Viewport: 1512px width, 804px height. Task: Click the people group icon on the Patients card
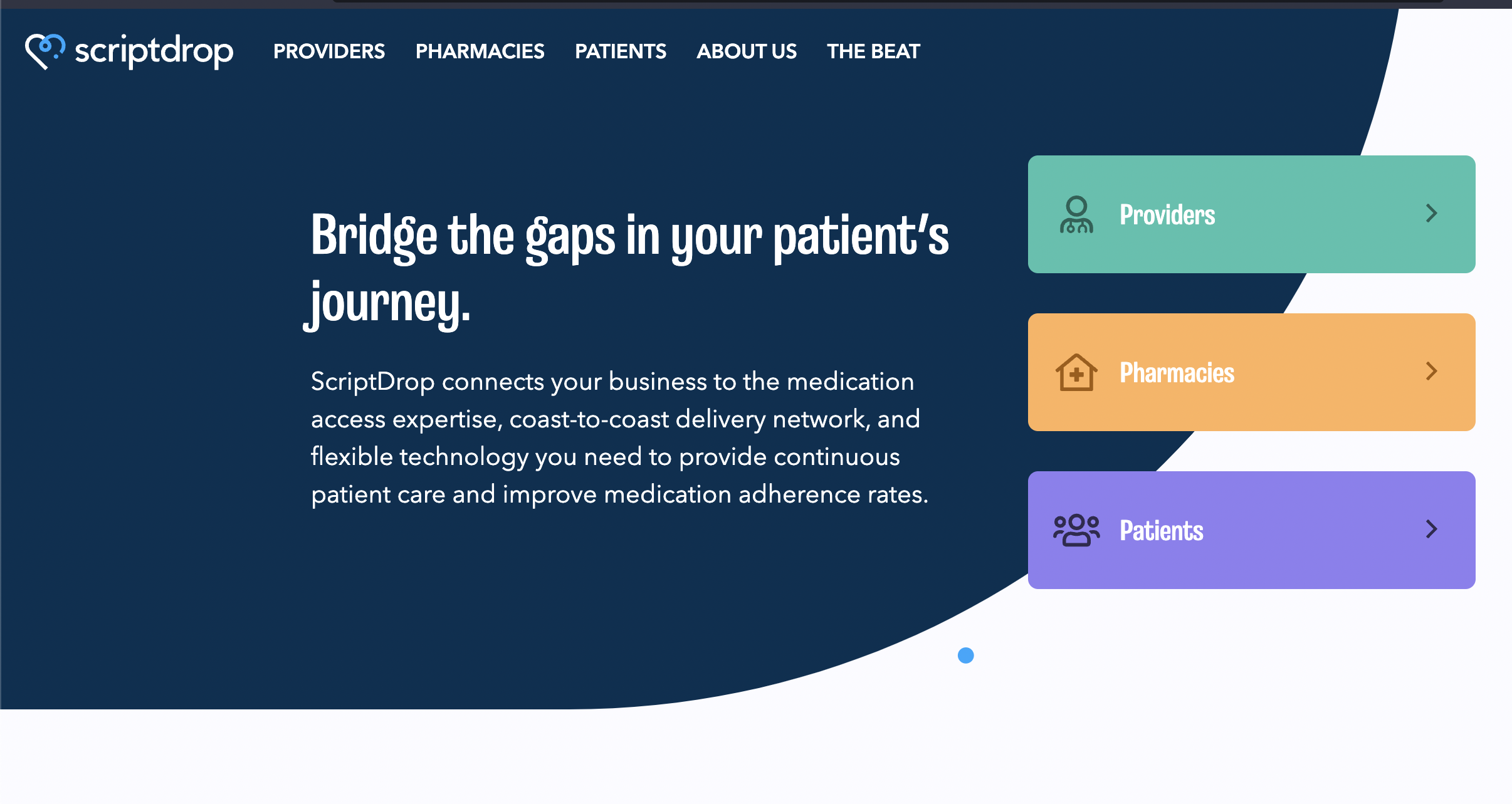coord(1076,531)
